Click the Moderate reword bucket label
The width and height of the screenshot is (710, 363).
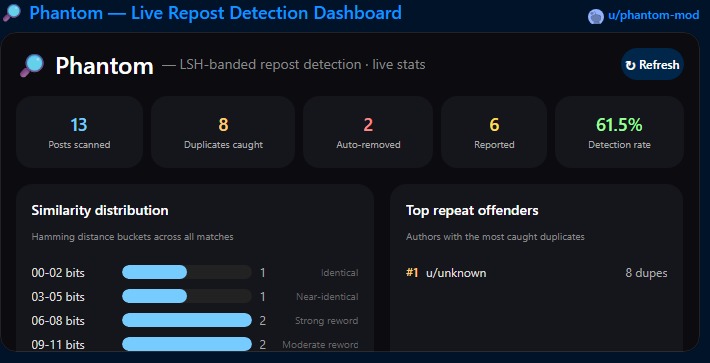[320, 344]
